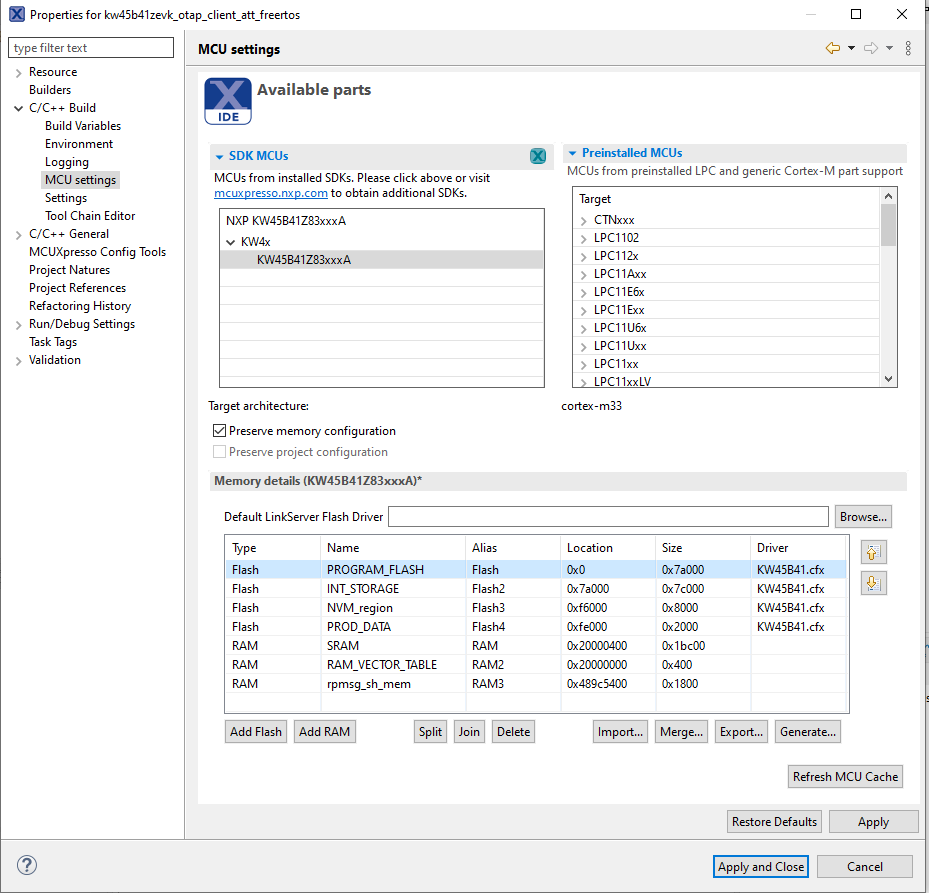Click the forward navigation arrow icon
The height and width of the screenshot is (893, 929).
point(871,49)
